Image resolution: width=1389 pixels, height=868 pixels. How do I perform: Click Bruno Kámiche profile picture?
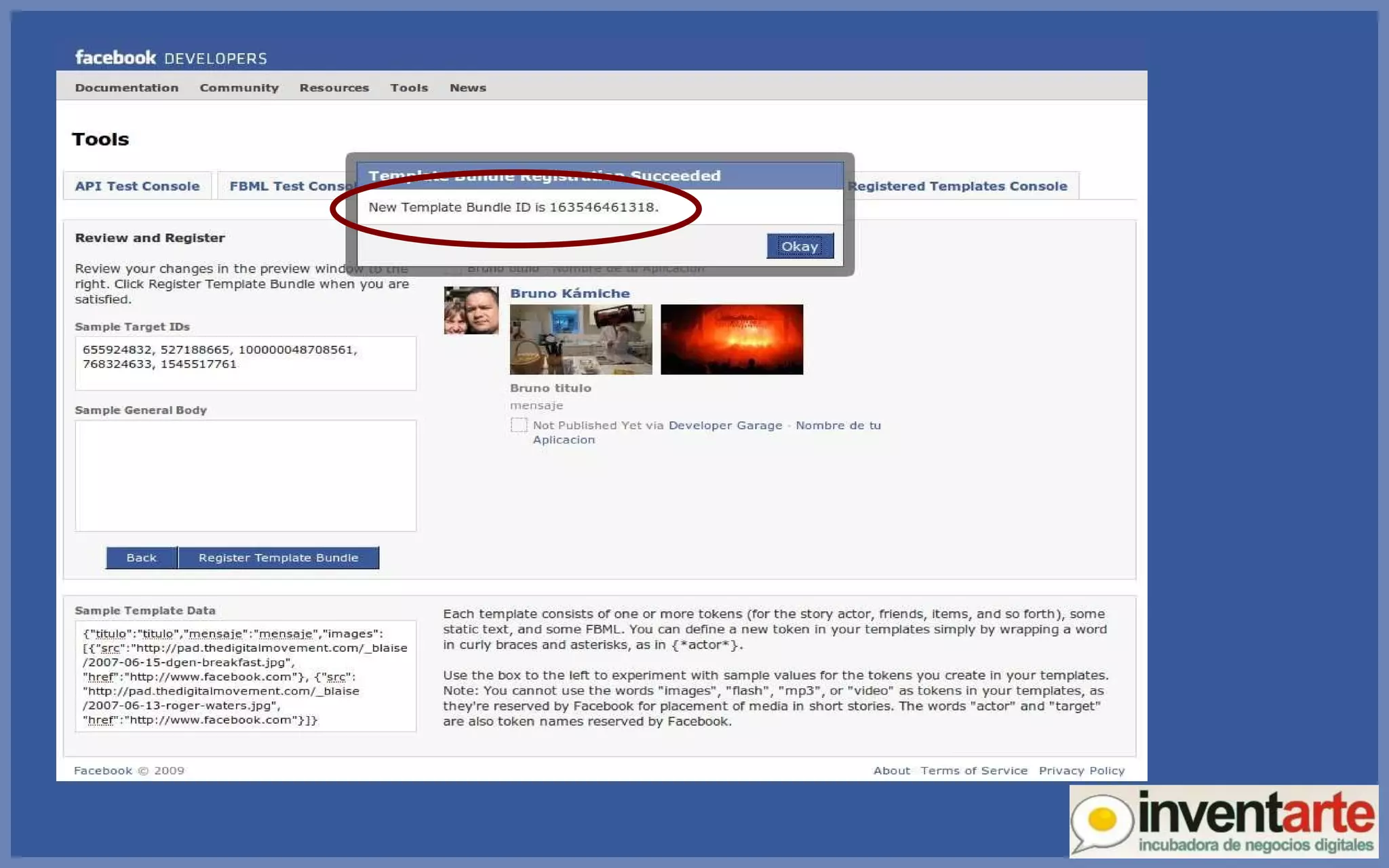(x=471, y=310)
